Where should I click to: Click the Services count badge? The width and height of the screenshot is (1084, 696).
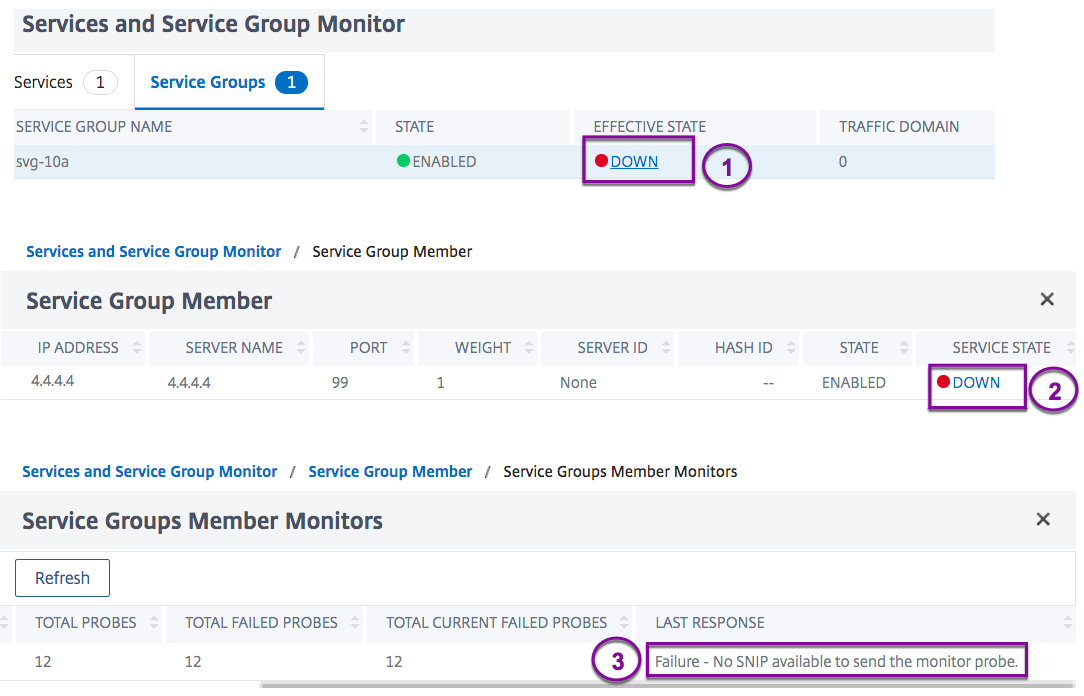[x=100, y=82]
